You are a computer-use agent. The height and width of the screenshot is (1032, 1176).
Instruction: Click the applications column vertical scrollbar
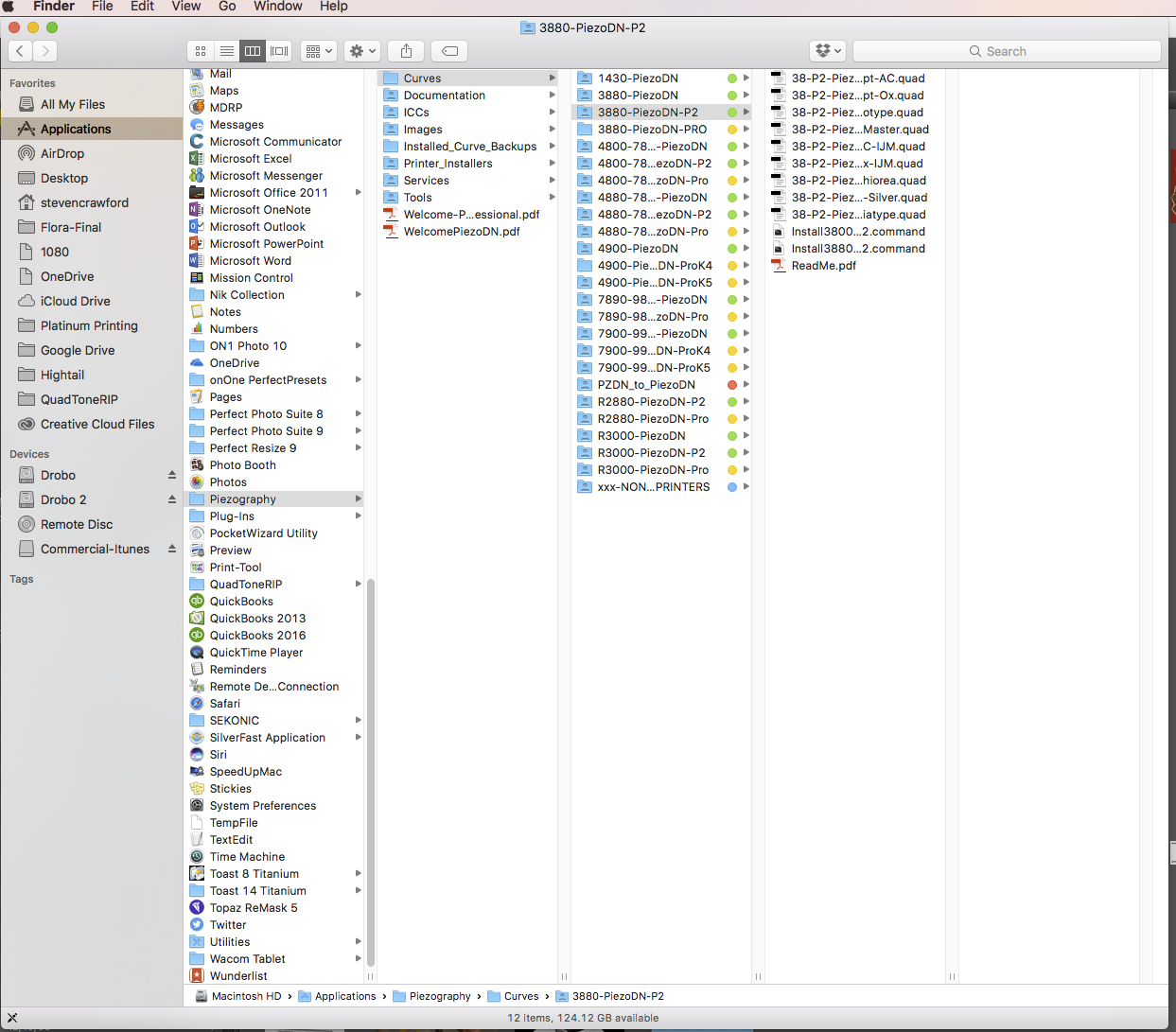[371, 771]
